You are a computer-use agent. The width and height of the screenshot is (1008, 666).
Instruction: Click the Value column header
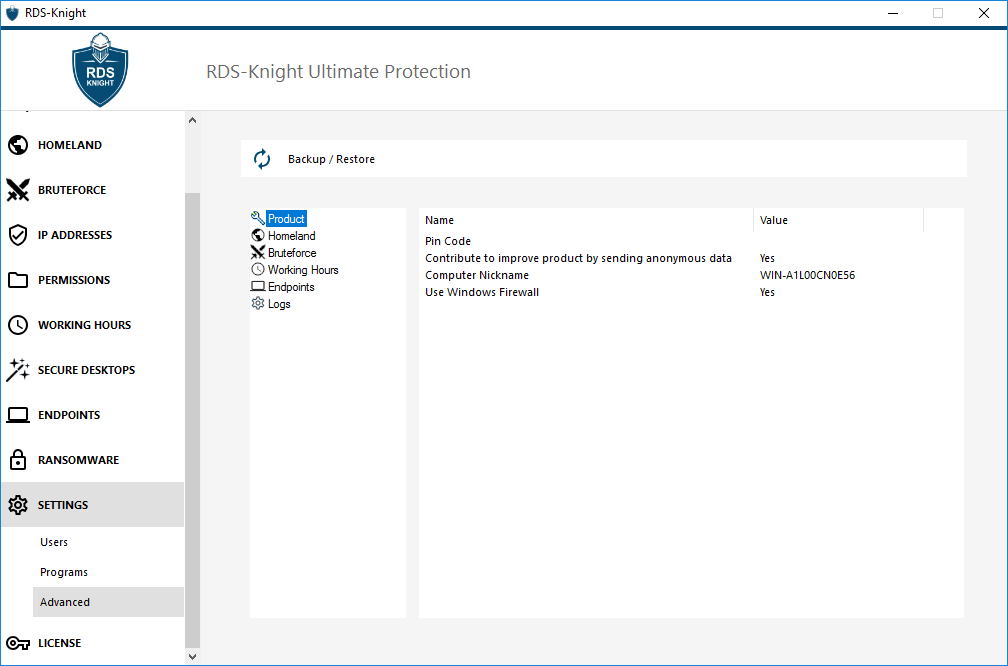(774, 220)
